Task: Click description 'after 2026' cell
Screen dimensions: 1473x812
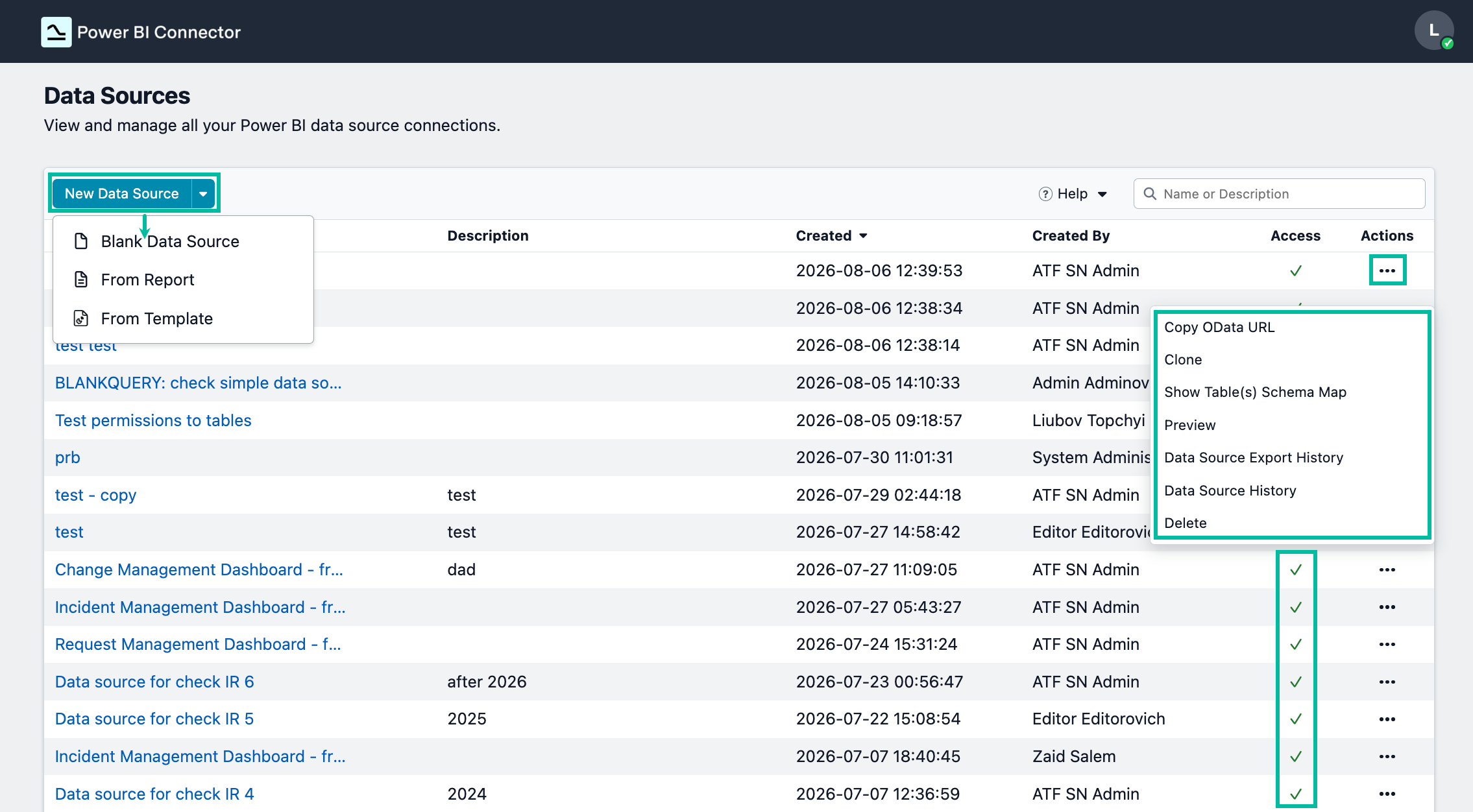Action: [x=487, y=682]
